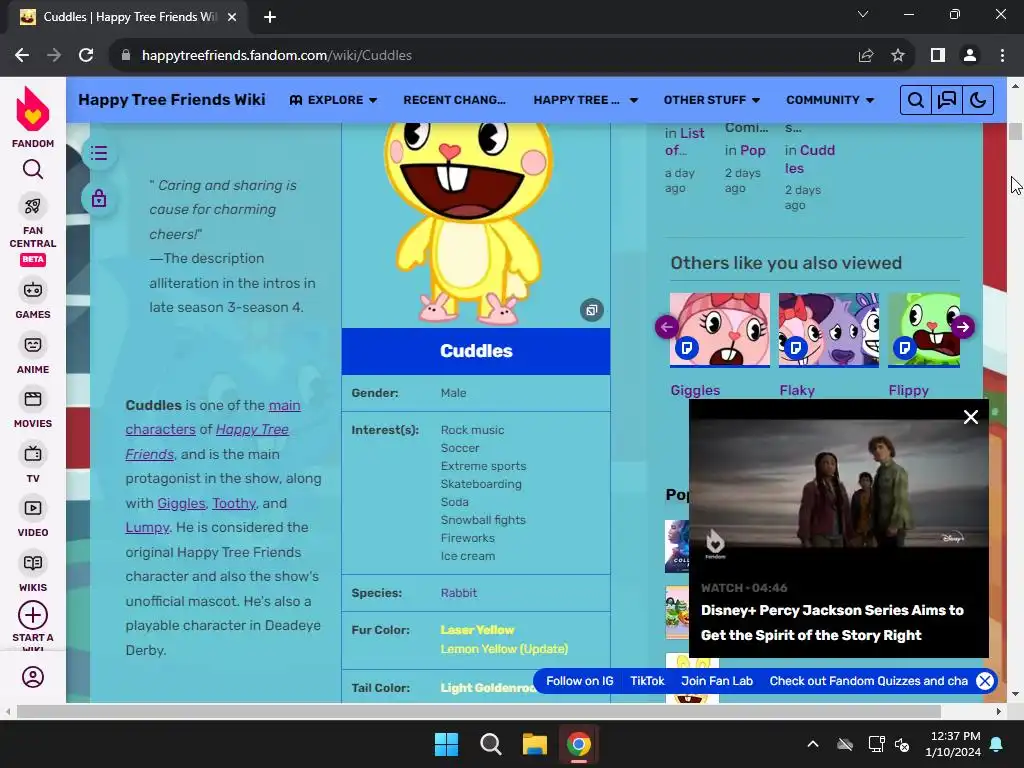Search the wiki with magnifier icon
Image resolution: width=1024 pixels, height=768 pixels.
coord(916,100)
